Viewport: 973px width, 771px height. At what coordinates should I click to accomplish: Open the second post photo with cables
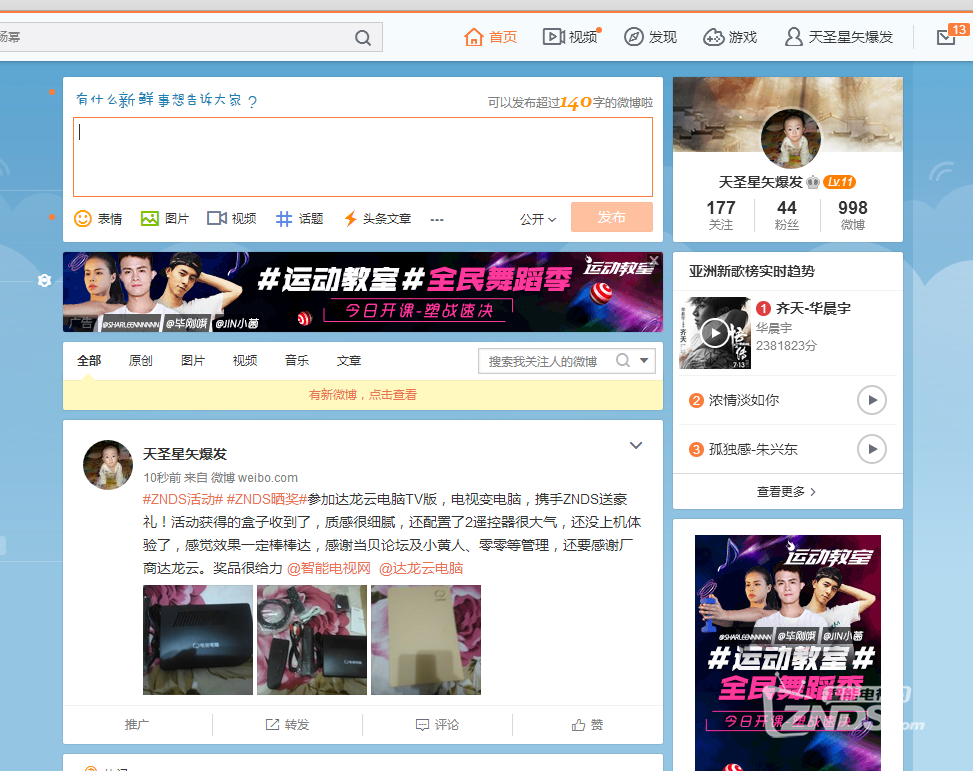[x=312, y=640]
